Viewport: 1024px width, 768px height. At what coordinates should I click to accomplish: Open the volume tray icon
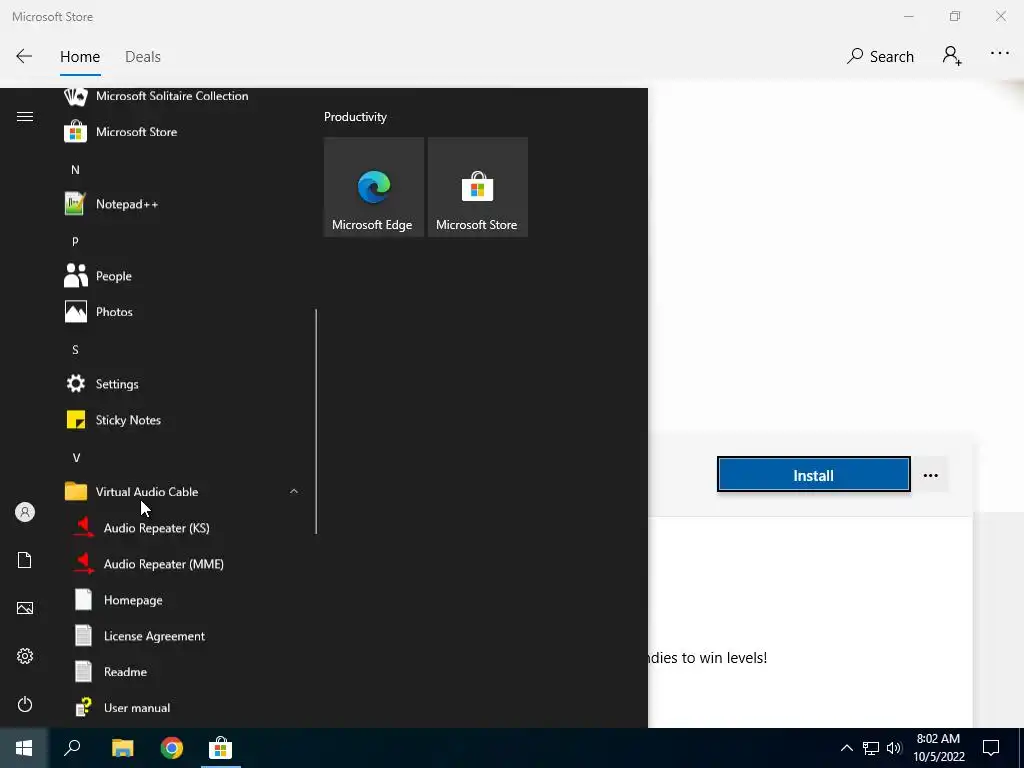[x=894, y=748]
